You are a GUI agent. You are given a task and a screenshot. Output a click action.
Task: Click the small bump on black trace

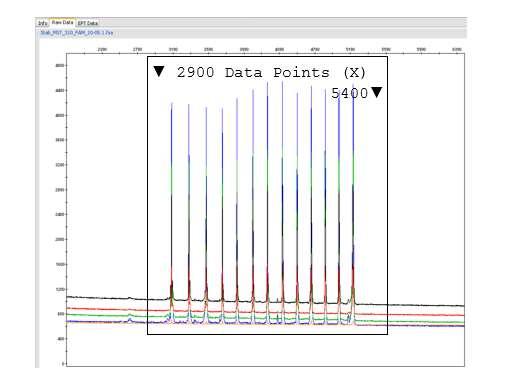130,298
